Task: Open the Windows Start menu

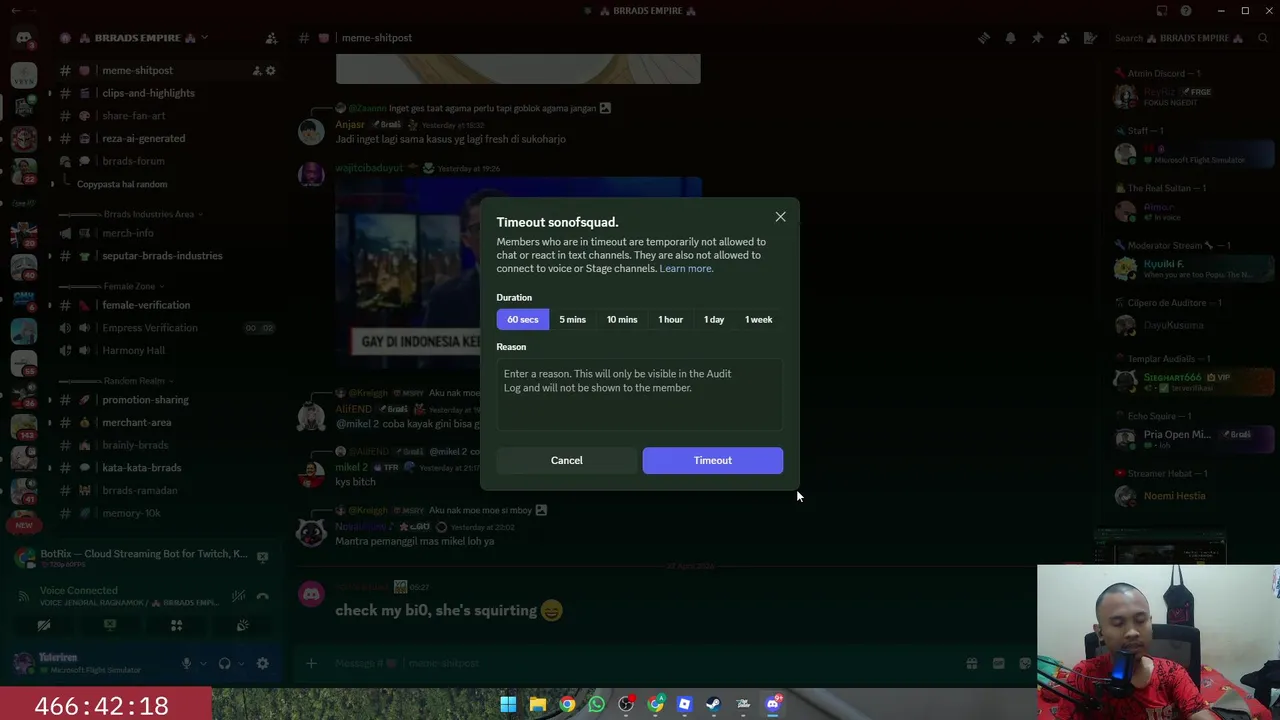Action: tap(508, 704)
